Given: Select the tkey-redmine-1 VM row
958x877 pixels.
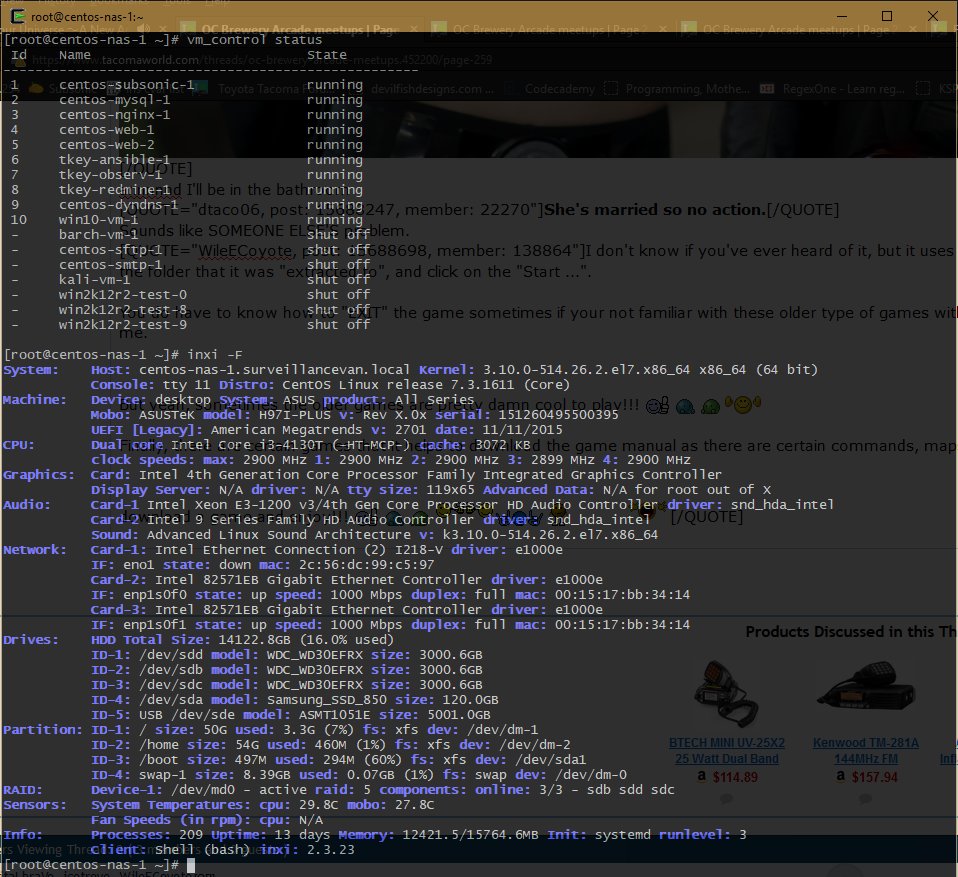Looking at the screenshot, I should point(186,189).
